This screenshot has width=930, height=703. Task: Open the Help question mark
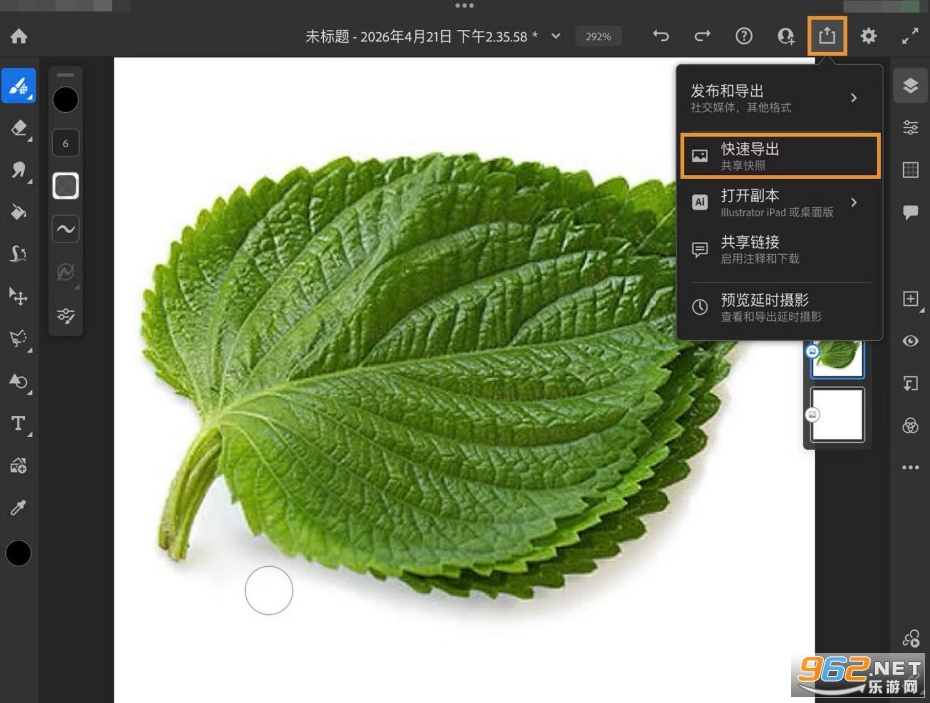pyautogui.click(x=744, y=36)
